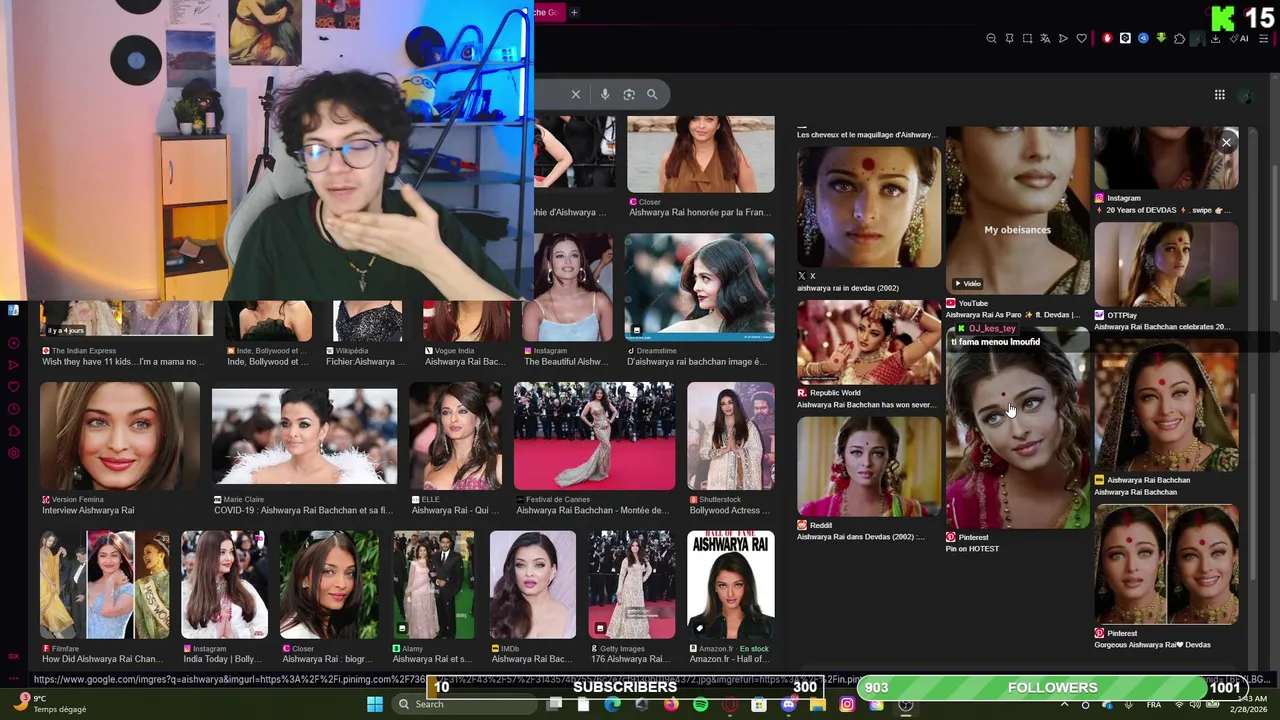Open the red ad-blocker hand extension
Viewport: 1280px width, 720px height.
pos(1107,39)
